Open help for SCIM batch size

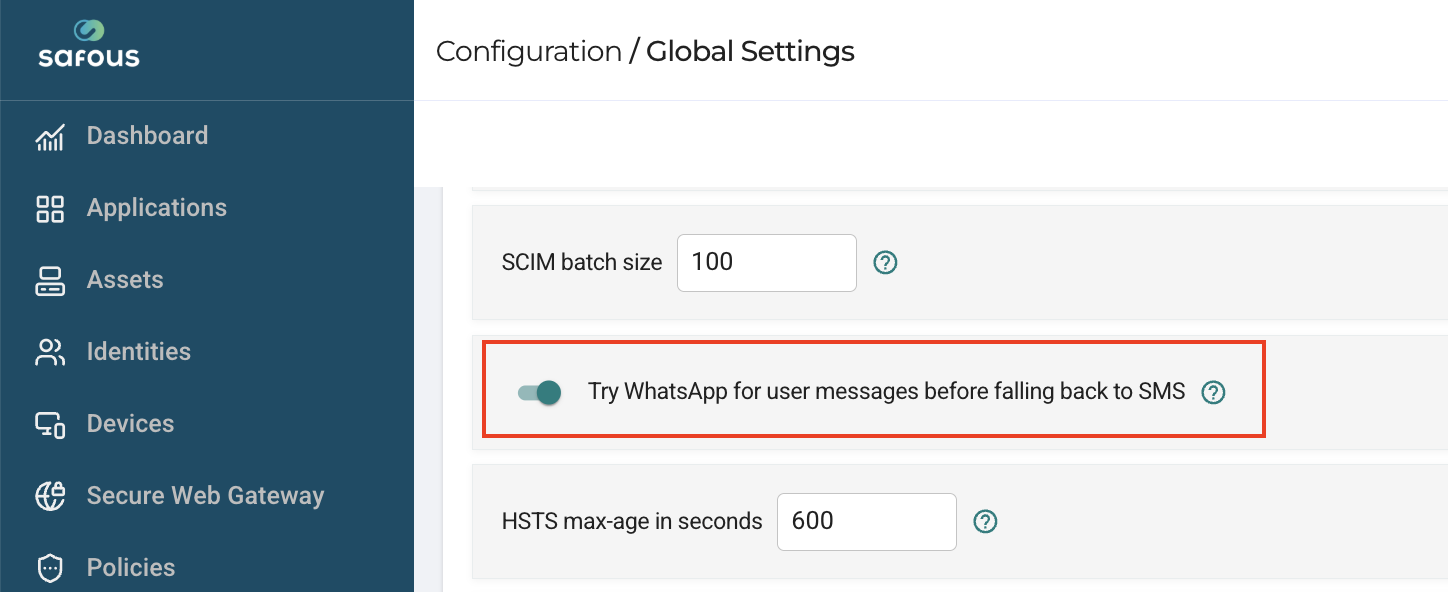click(x=885, y=262)
